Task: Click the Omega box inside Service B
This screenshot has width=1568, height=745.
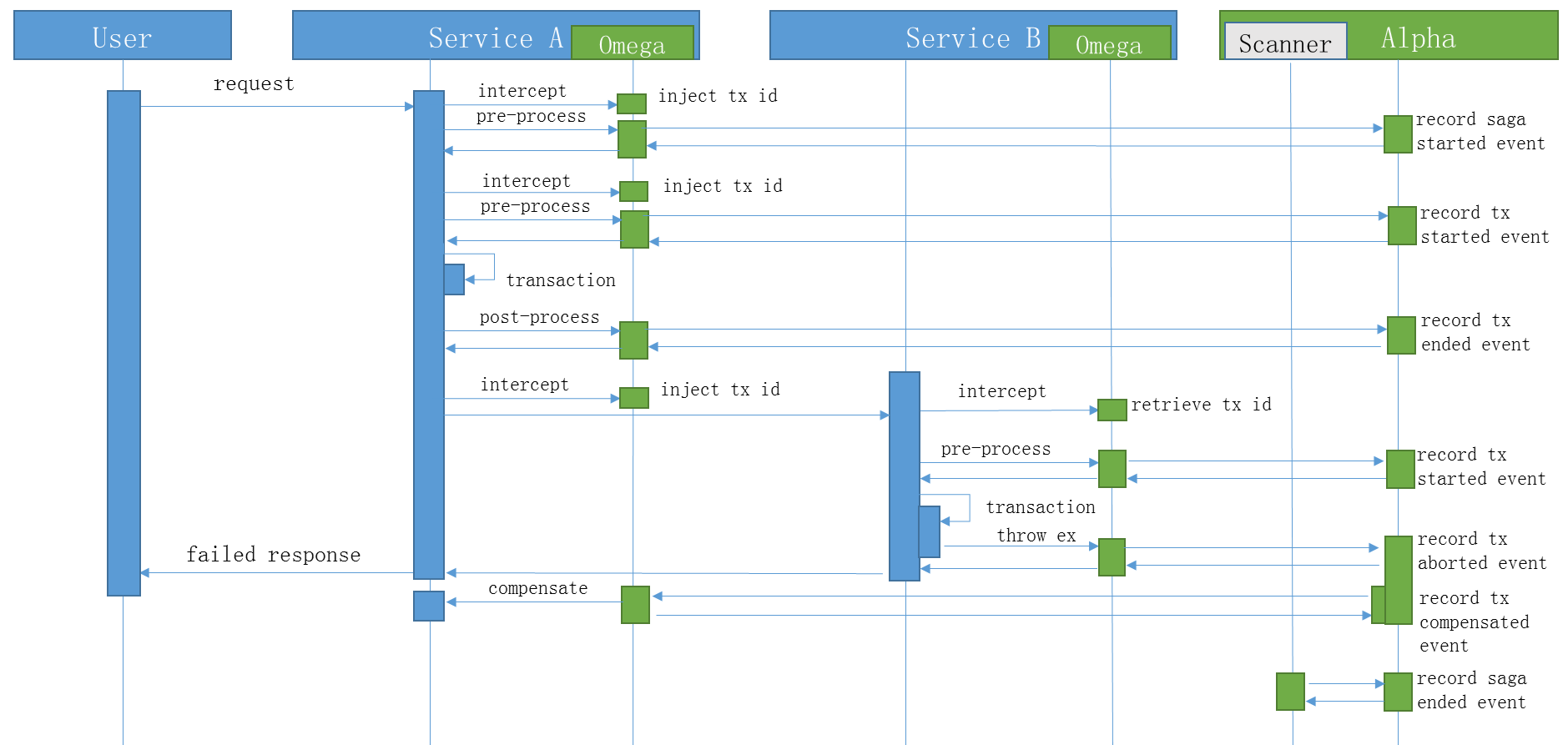Action: tap(1108, 44)
